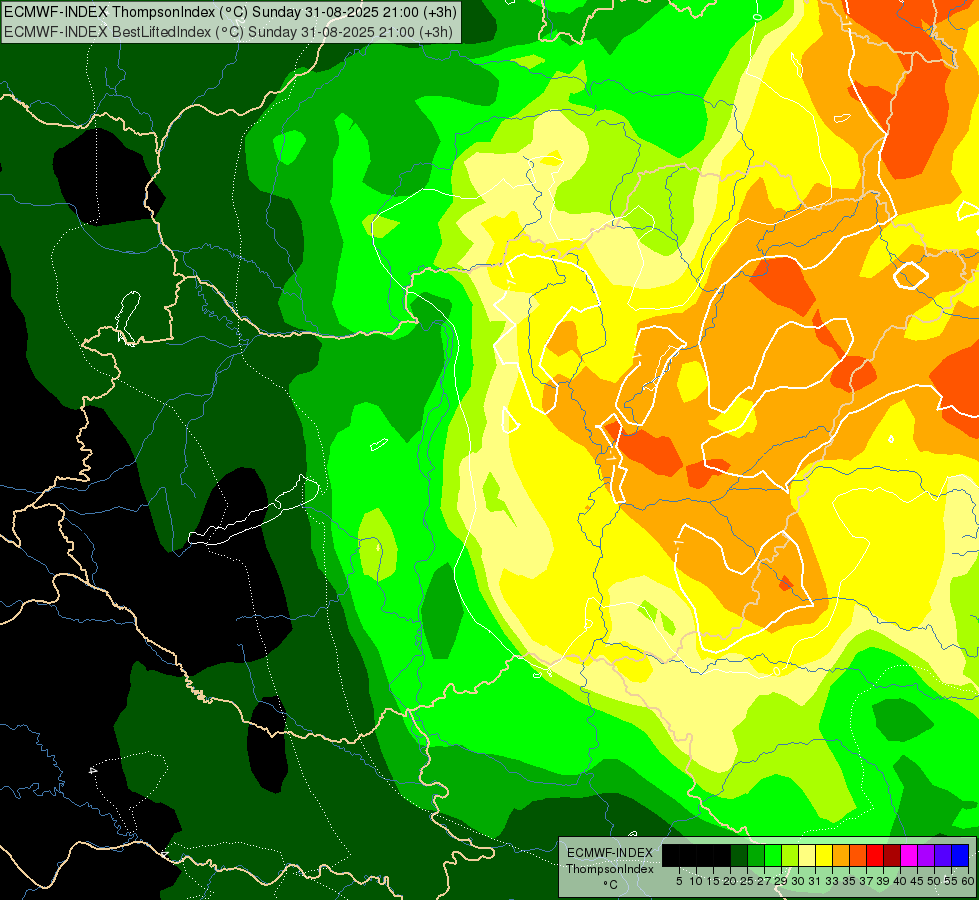Select the violet legend swatch between 50 and 55
Image resolution: width=979 pixels, height=900 pixels.
[x=943, y=855]
